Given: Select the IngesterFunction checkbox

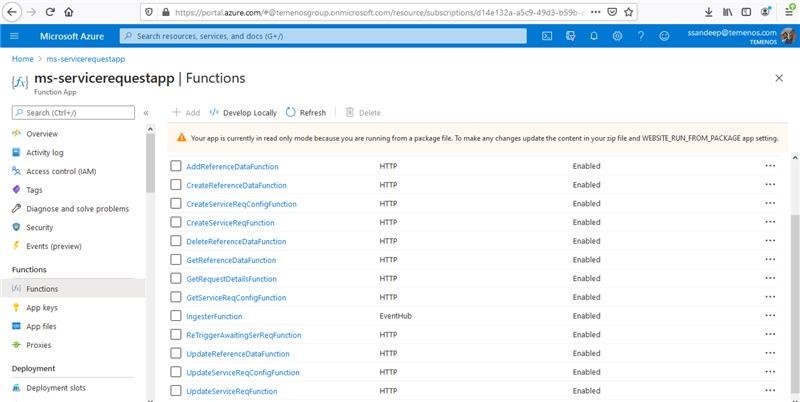Looking at the screenshot, I should (x=176, y=316).
